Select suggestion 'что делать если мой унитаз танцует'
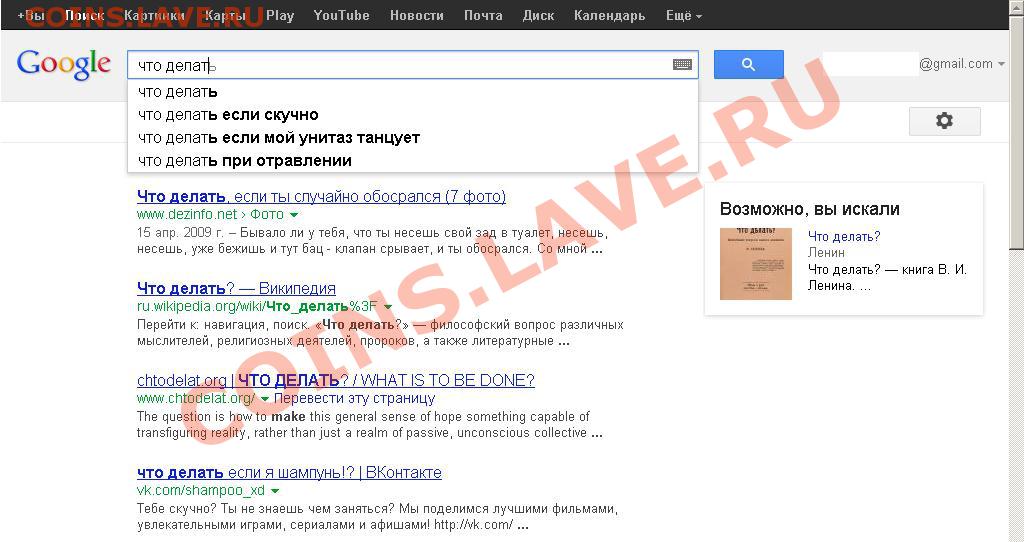 tap(413, 138)
